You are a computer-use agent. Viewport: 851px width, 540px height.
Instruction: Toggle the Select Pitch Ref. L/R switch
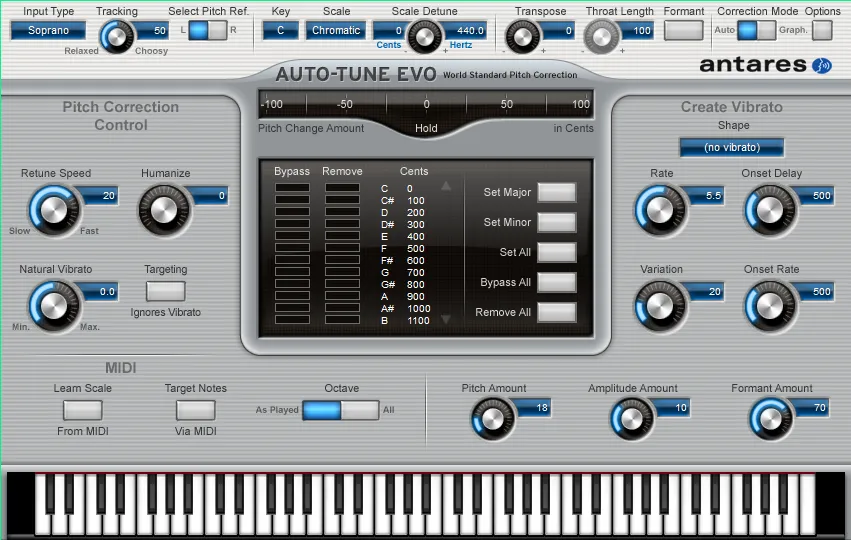[208, 30]
